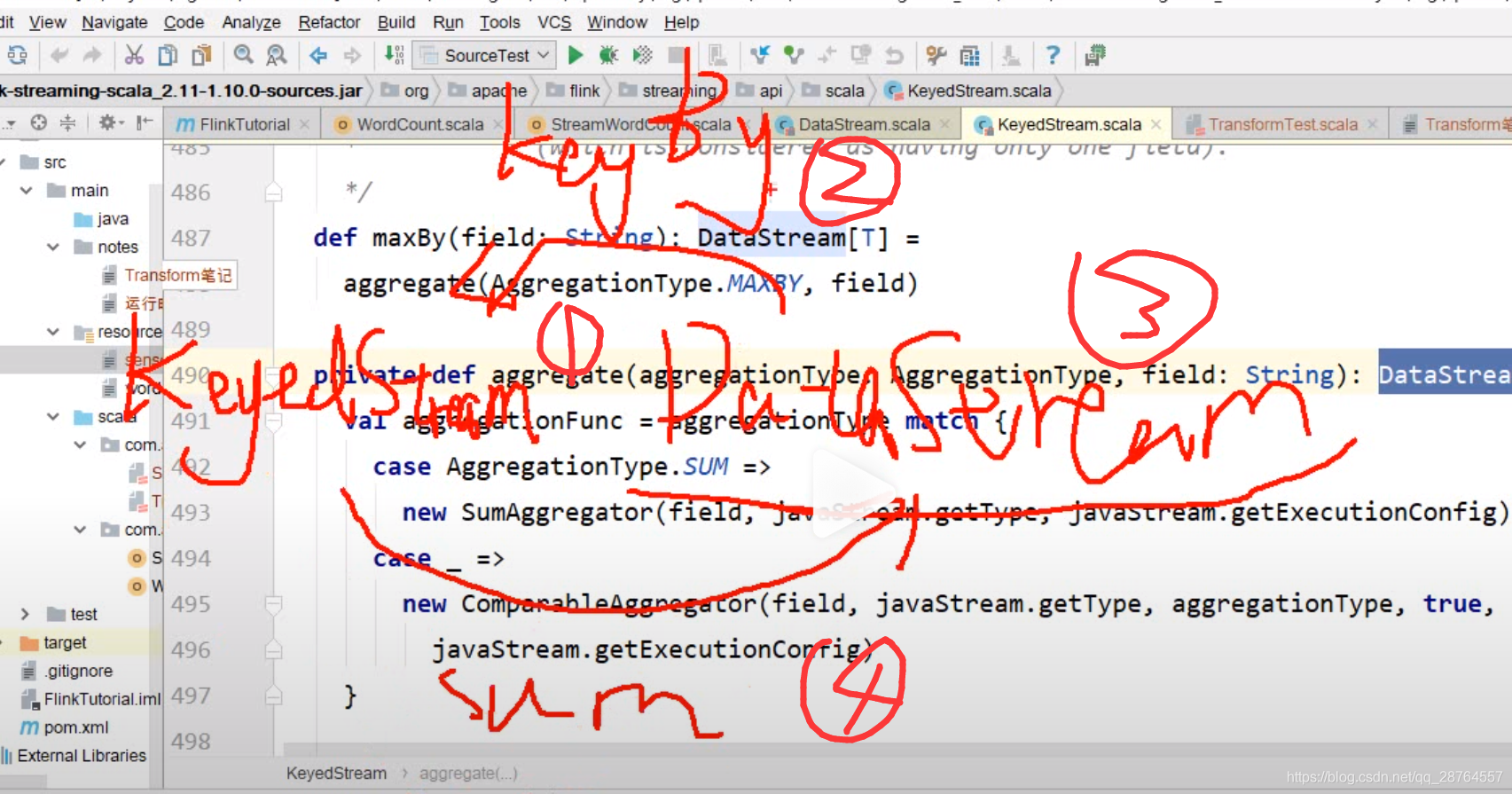Switch to the FlinkTutorial tab

click(244, 124)
